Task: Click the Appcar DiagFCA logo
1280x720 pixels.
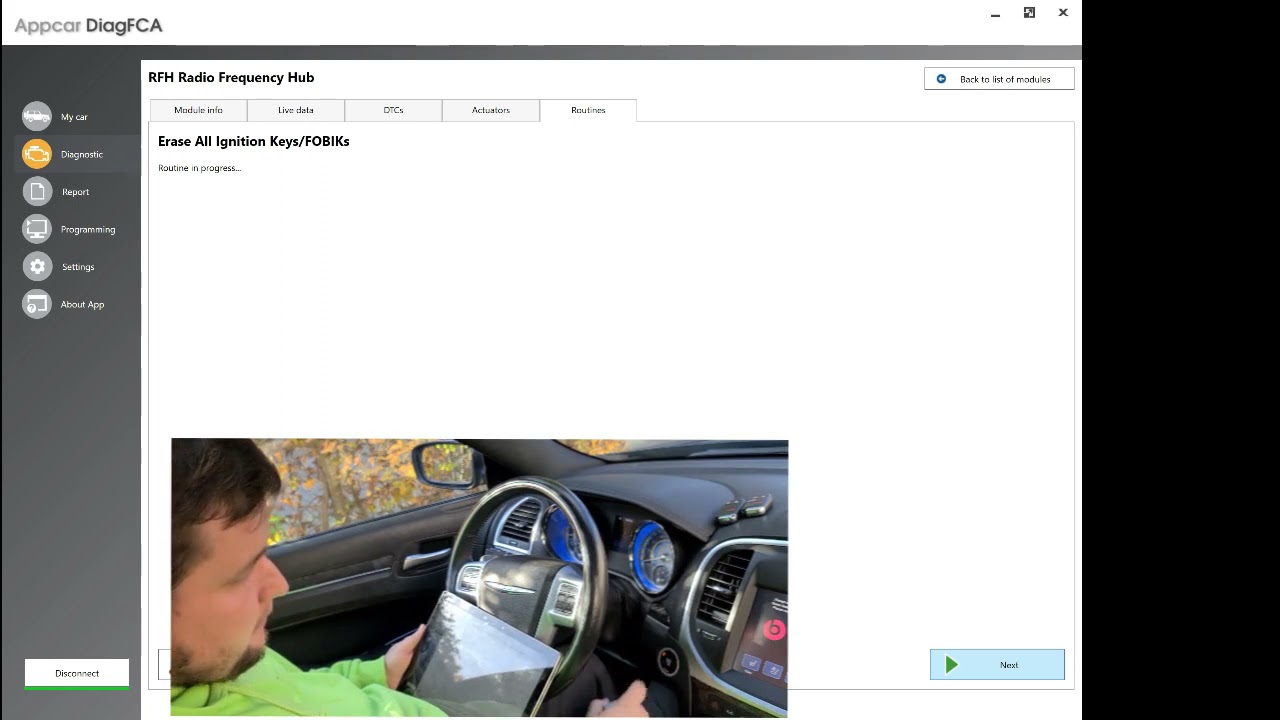Action: 88,25
